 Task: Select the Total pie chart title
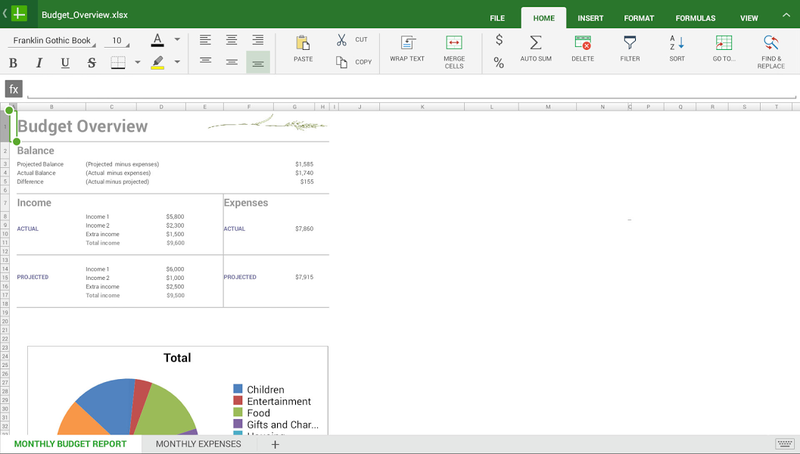pyautogui.click(x=177, y=358)
